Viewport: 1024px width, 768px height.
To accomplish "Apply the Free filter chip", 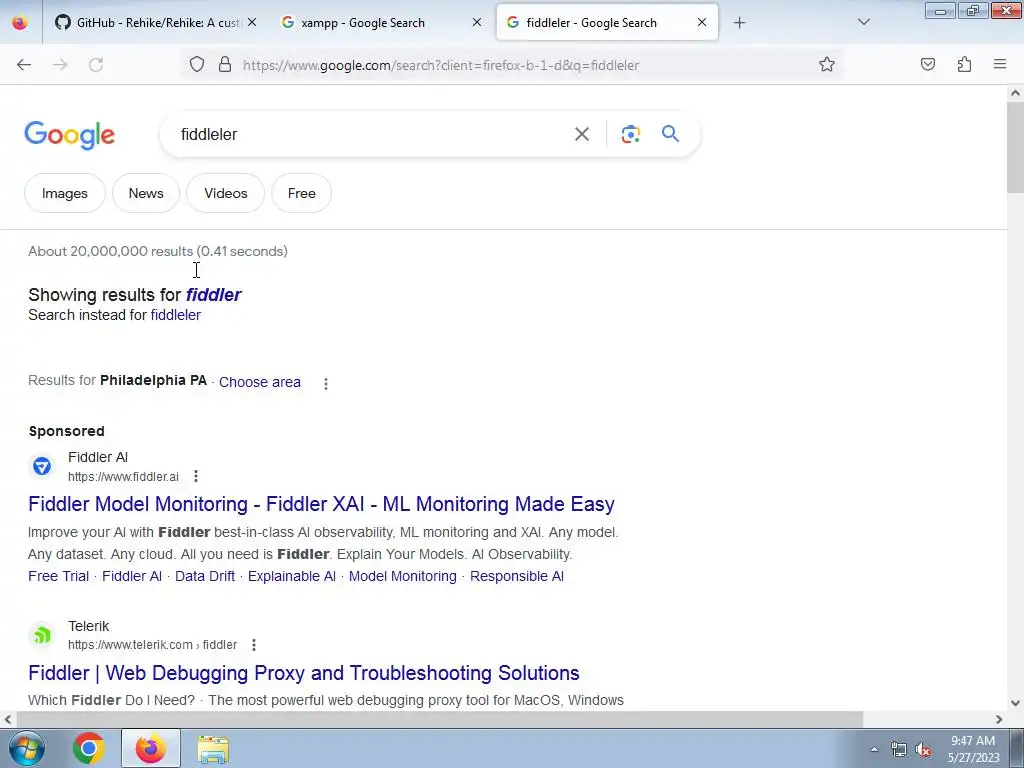I will [302, 193].
